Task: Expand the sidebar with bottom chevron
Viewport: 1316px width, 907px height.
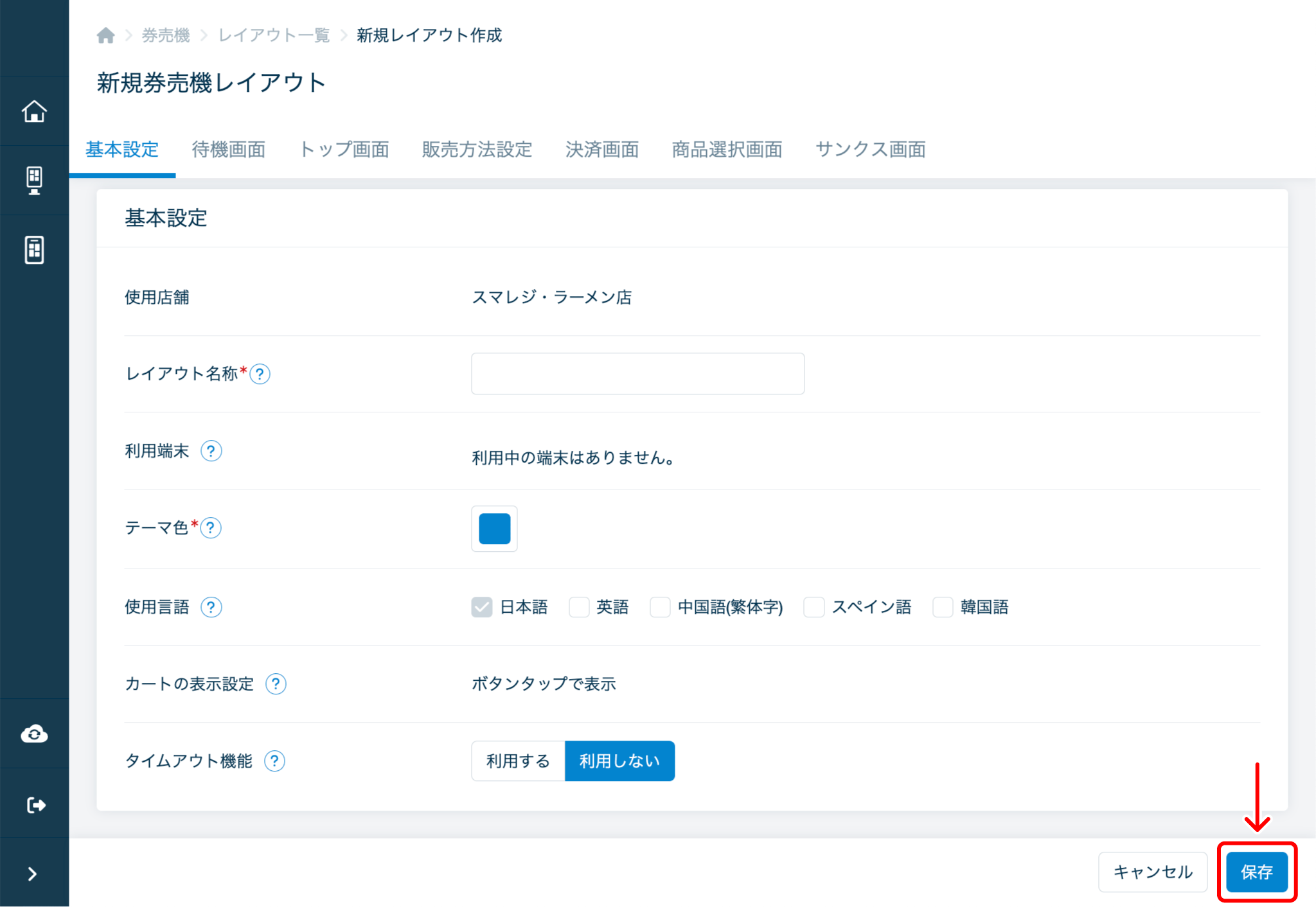Action: click(33, 874)
